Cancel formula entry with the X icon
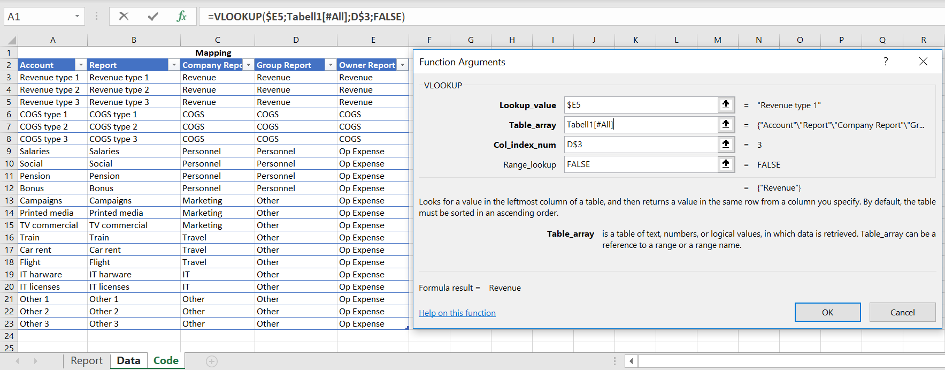The height and width of the screenshot is (370, 945). pos(124,16)
